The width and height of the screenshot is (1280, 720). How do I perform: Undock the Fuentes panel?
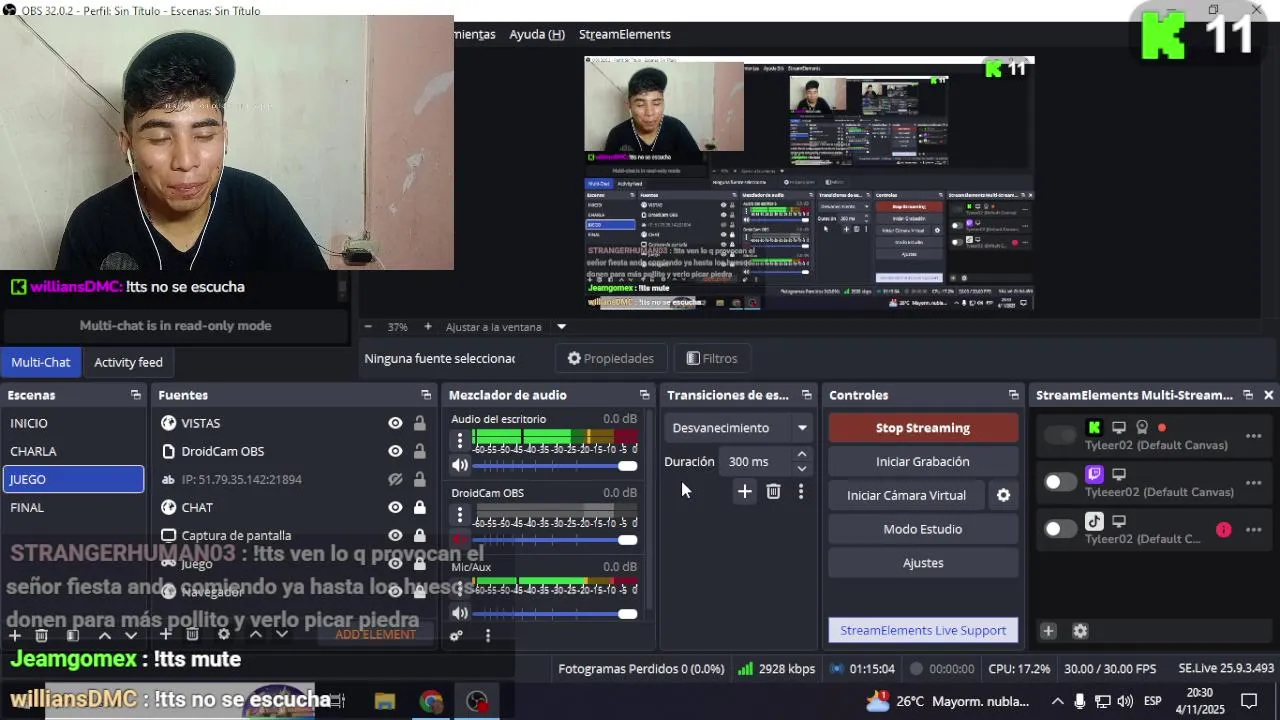[x=425, y=395]
